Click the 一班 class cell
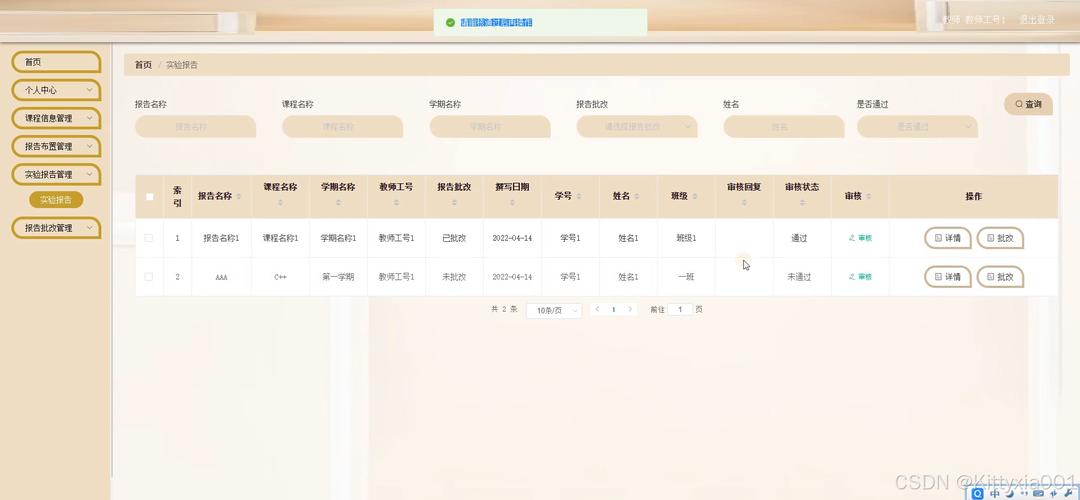The height and width of the screenshot is (500, 1080). pyautogui.click(x=685, y=277)
